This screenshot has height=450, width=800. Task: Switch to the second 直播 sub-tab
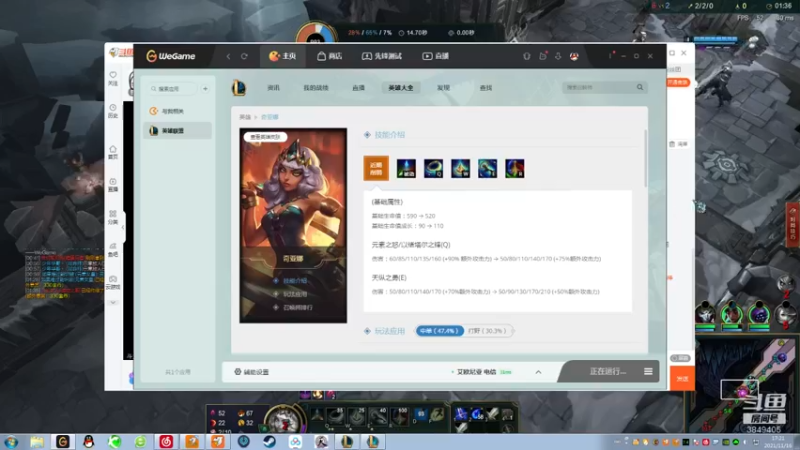[359, 88]
